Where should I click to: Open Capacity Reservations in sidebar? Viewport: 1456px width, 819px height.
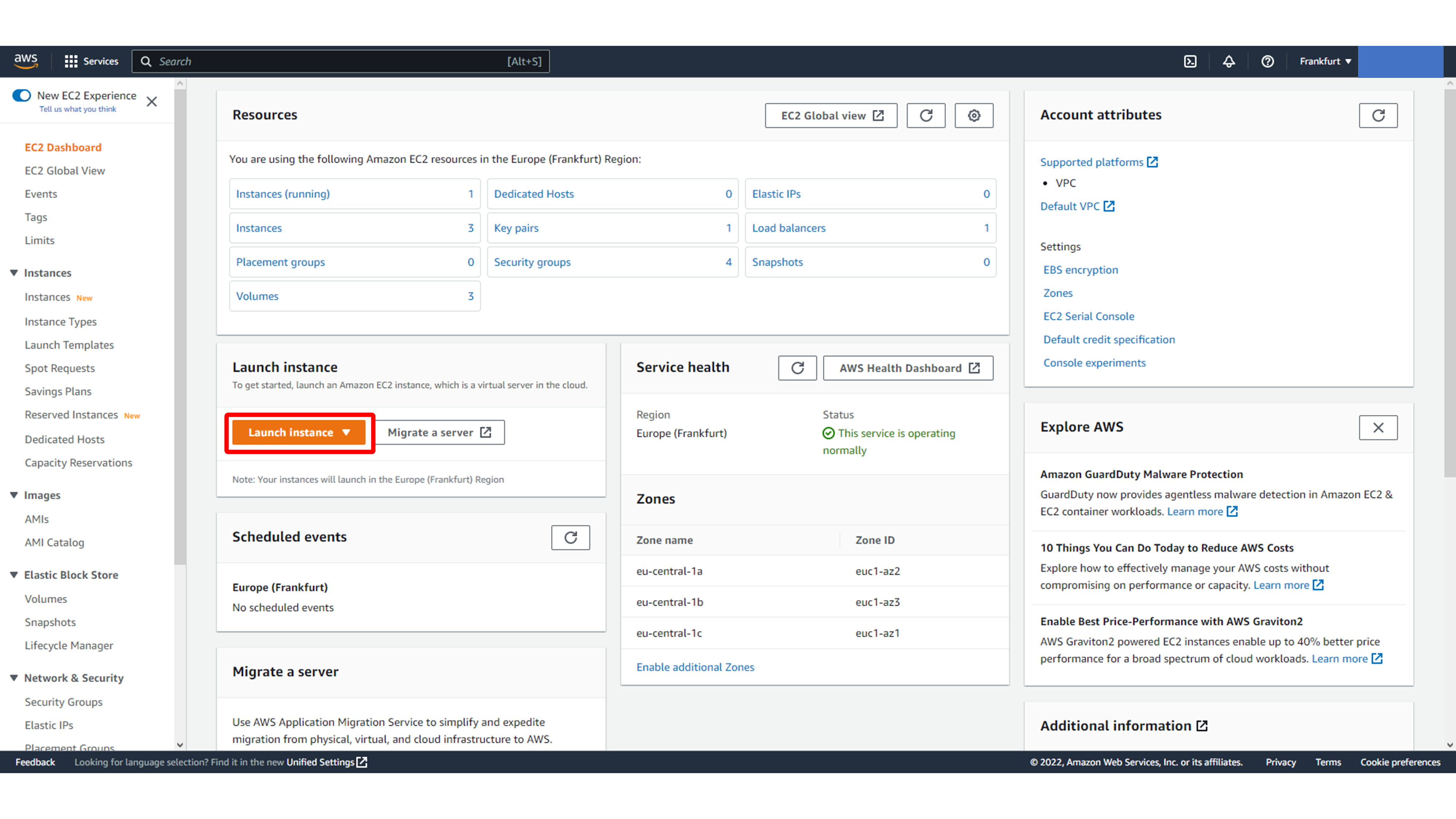79,463
